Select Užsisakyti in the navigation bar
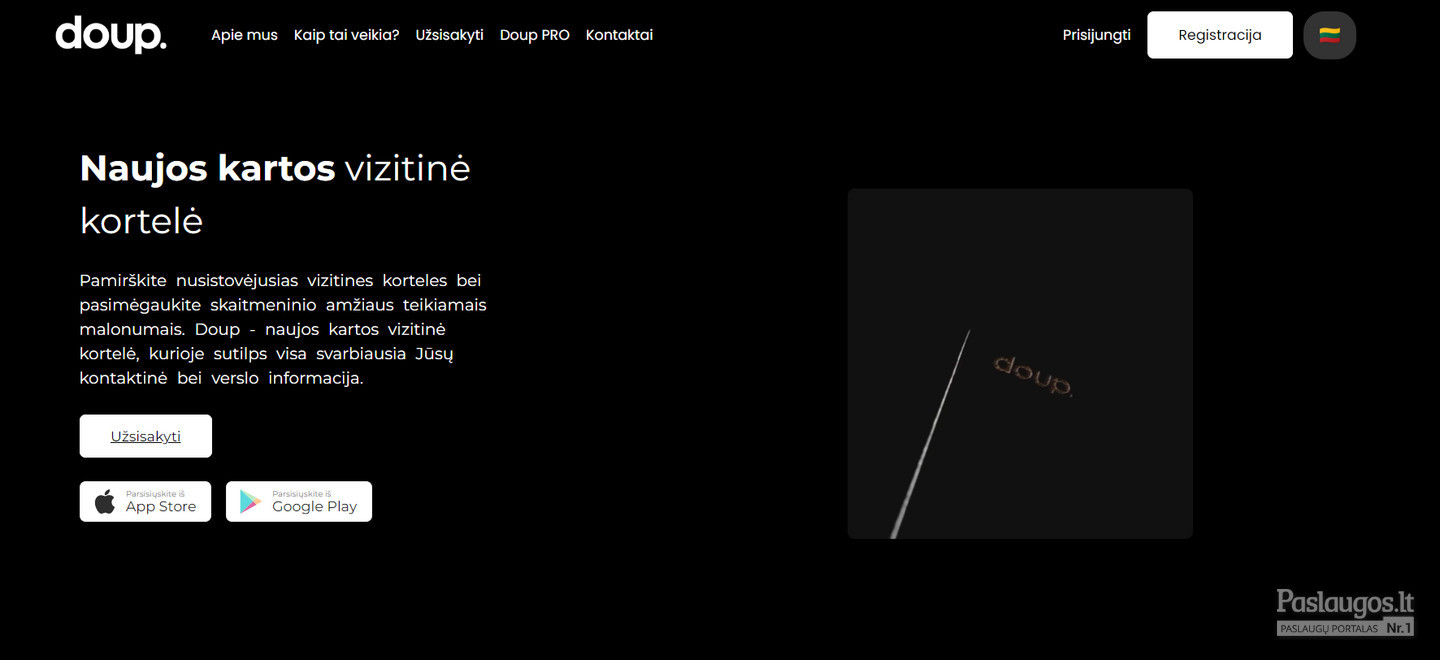Viewport: 1440px width, 660px height. point(449,35)
